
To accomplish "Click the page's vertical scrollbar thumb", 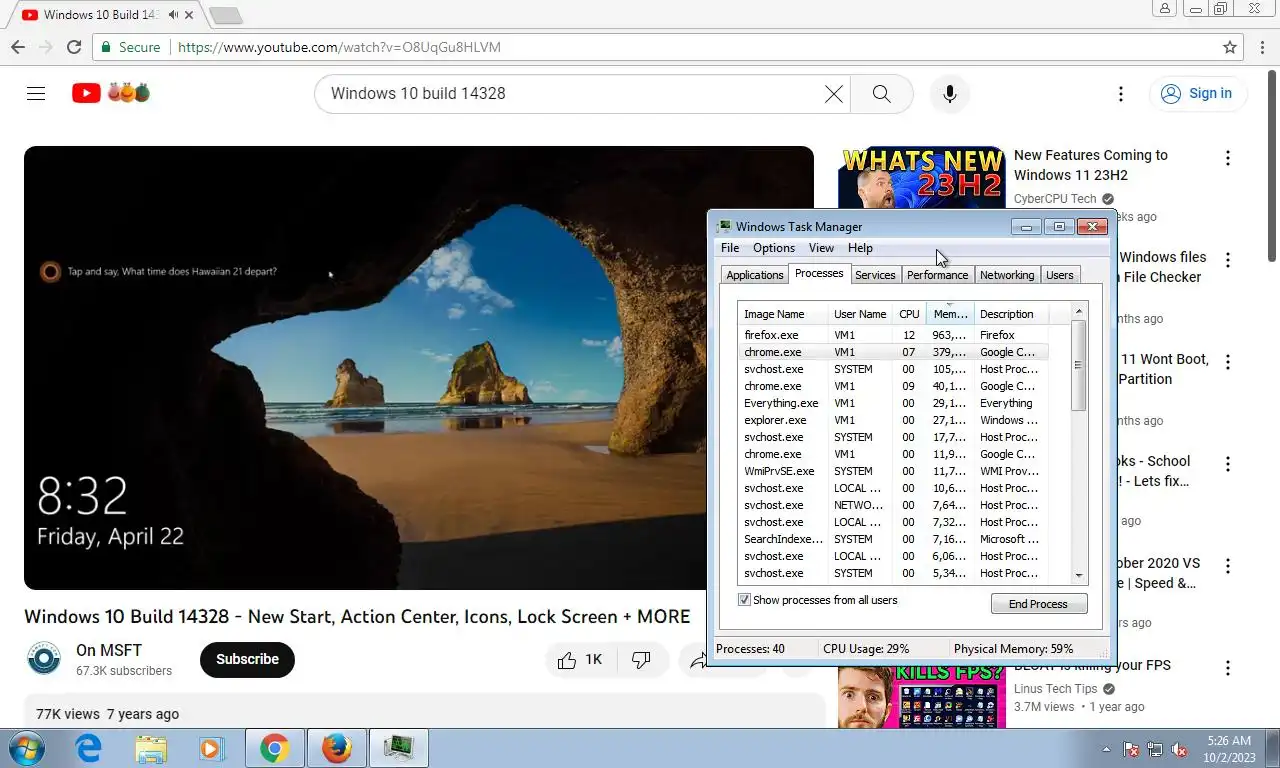I will (x=1272, y=165).
